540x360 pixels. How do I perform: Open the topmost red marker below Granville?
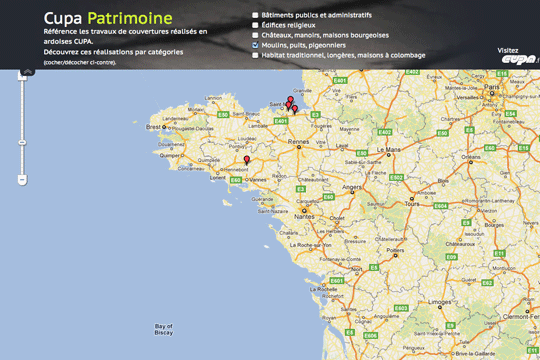291,100
